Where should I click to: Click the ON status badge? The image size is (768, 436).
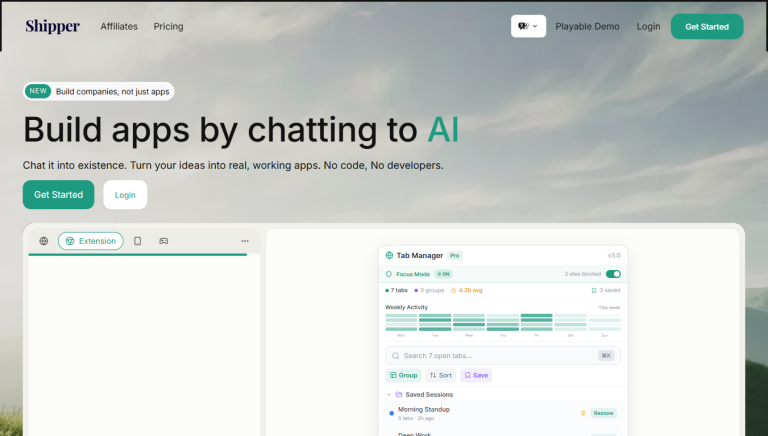[x=443, y=274]
